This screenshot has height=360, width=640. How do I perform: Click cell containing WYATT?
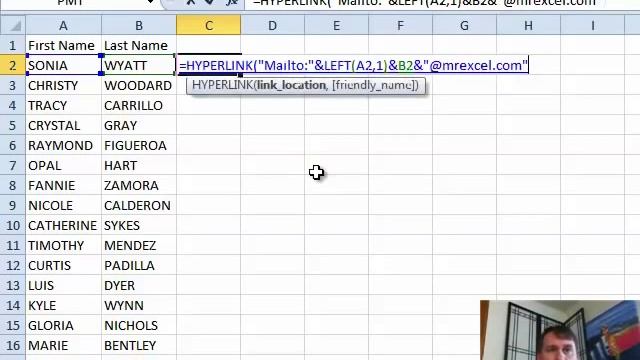point(139,65)
